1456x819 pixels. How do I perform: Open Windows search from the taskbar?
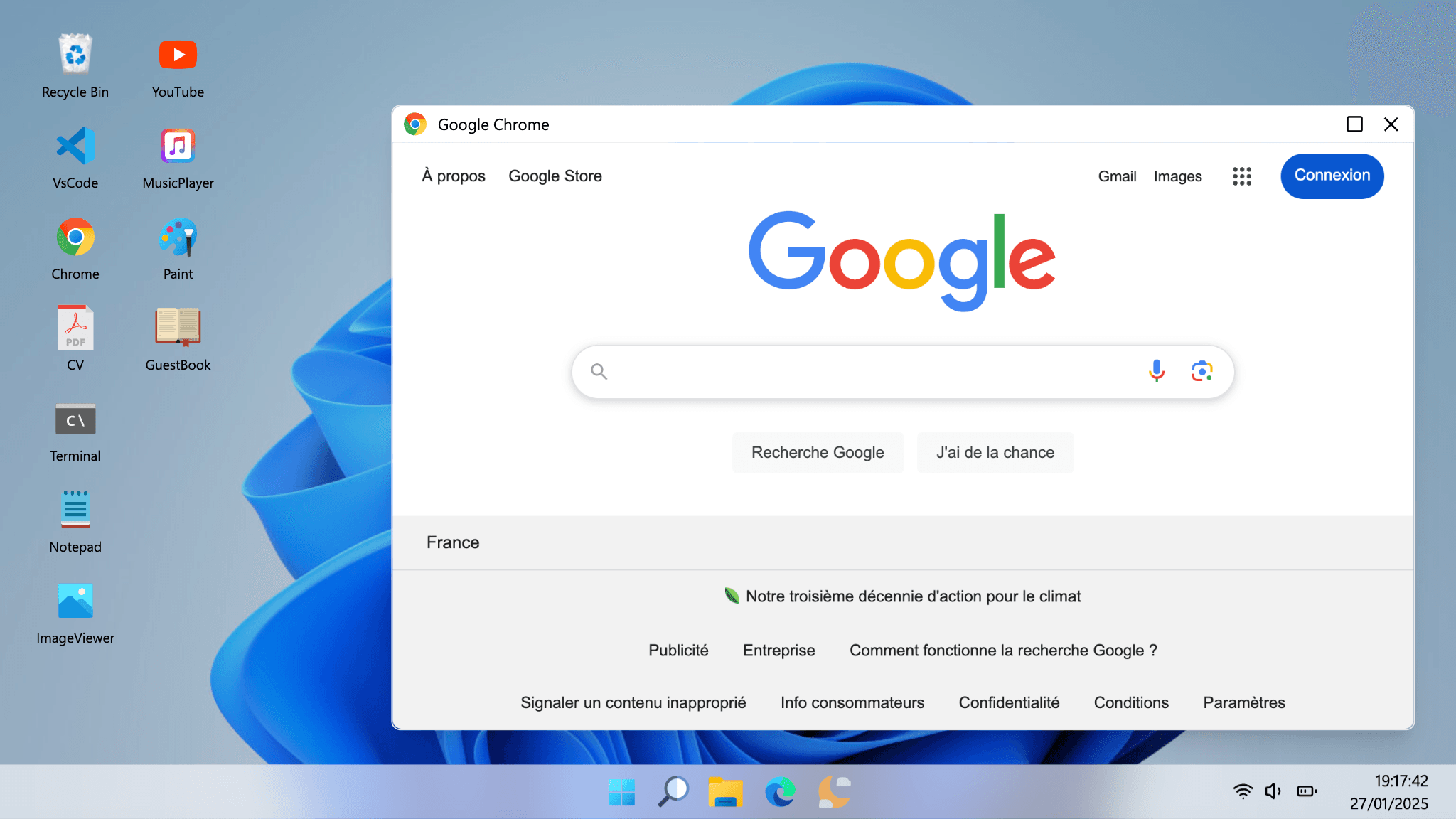coord(674,791)
